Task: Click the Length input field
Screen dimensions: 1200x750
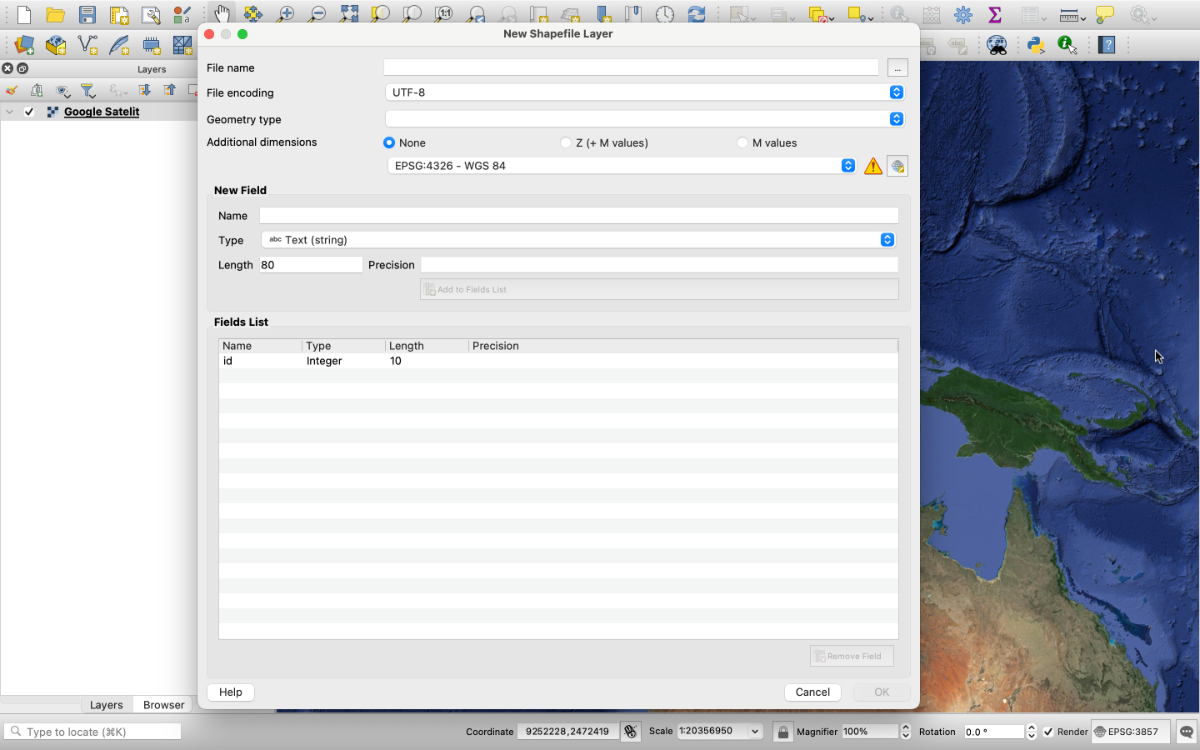Action: 311,265
